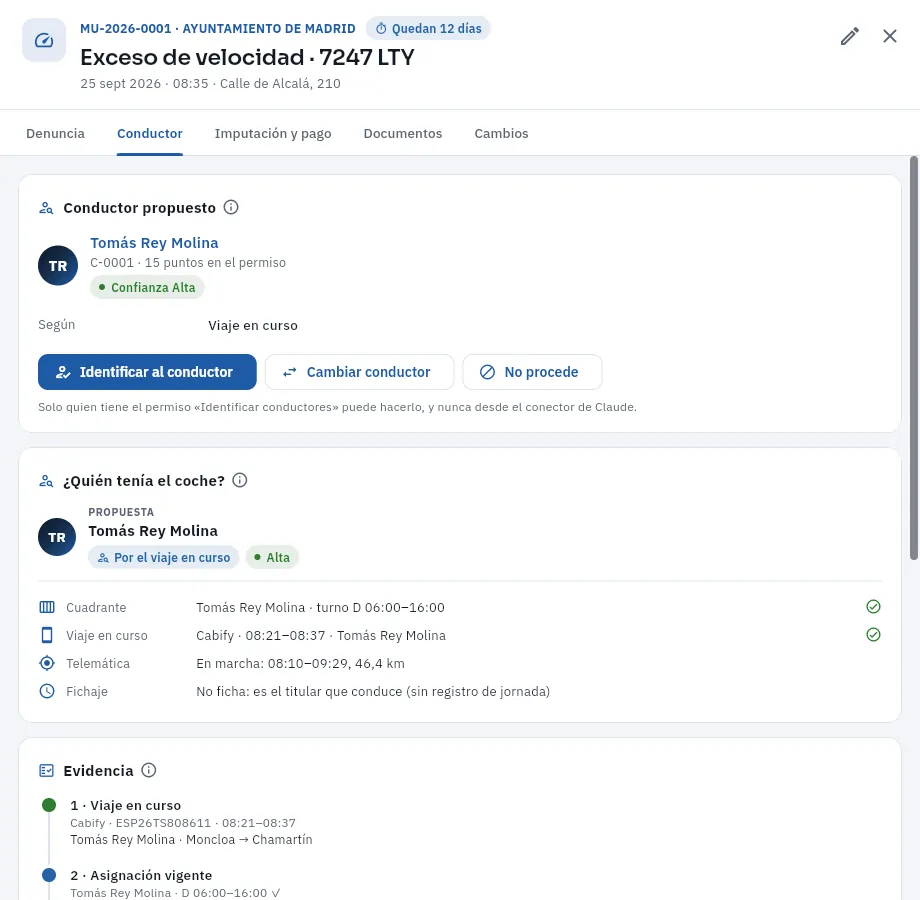The width and height of the screenshot is (920, 900).
Task: Click Identificar al conductor button
Action: click(x=147, y=372)
